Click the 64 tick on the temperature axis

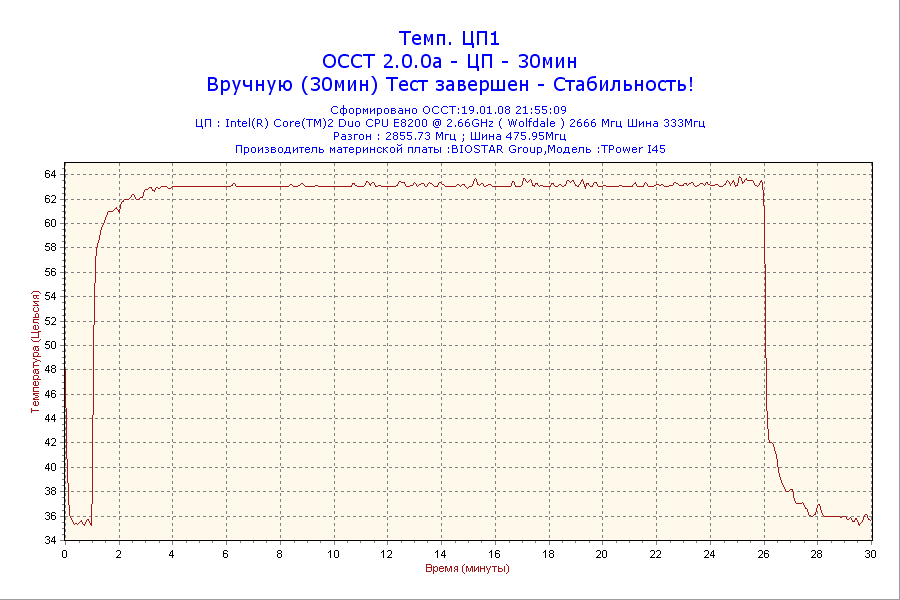click(48, 174)
